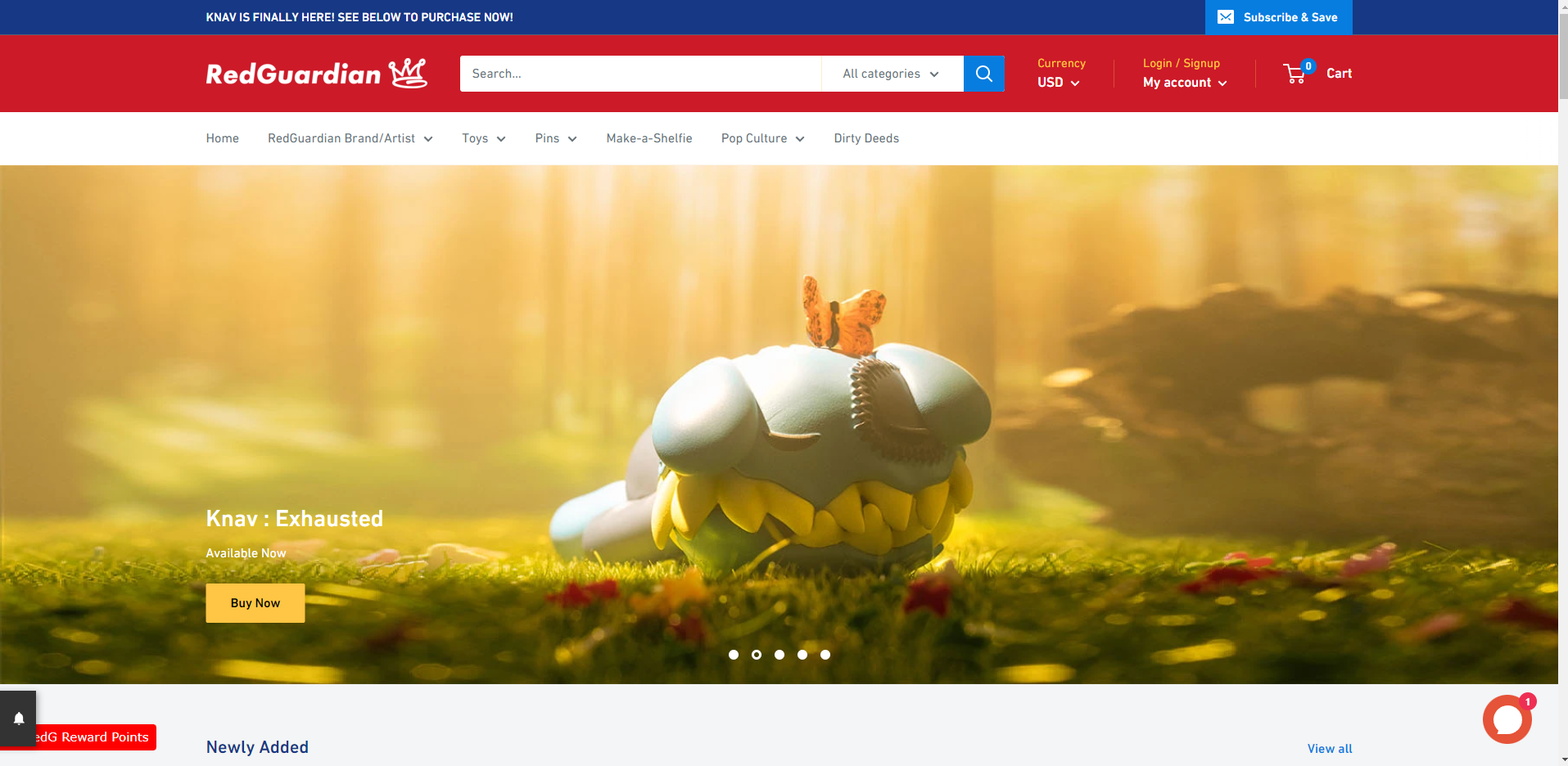Open the All categories dropdown
This screenshot has height=766, width=1568.
892,74
